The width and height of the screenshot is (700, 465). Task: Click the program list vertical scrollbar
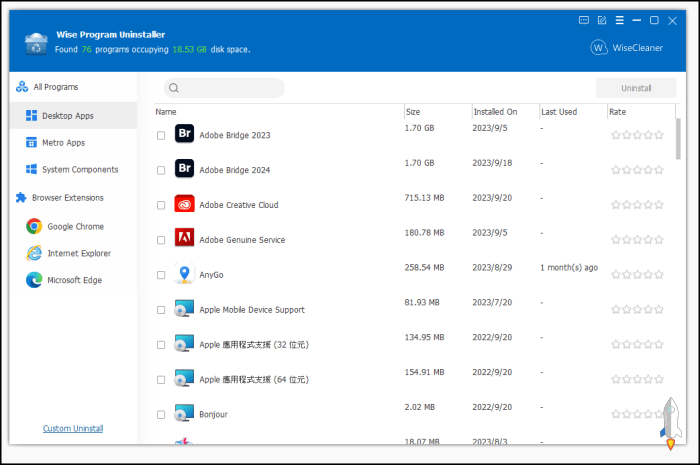(x=678, y=139)
